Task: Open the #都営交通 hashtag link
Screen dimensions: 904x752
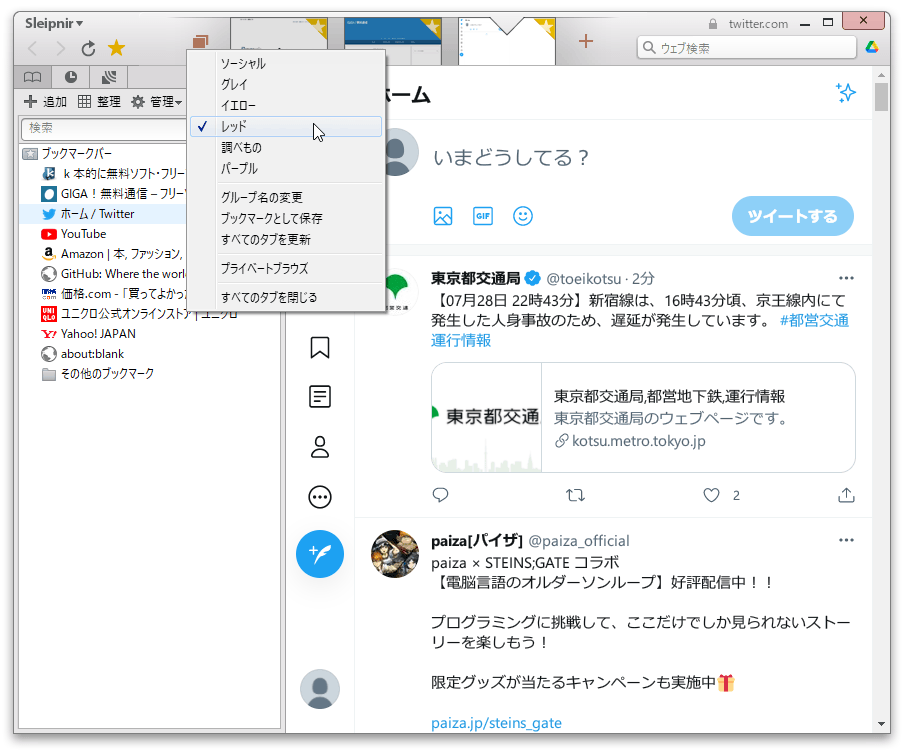Action: tap(814, 321)
